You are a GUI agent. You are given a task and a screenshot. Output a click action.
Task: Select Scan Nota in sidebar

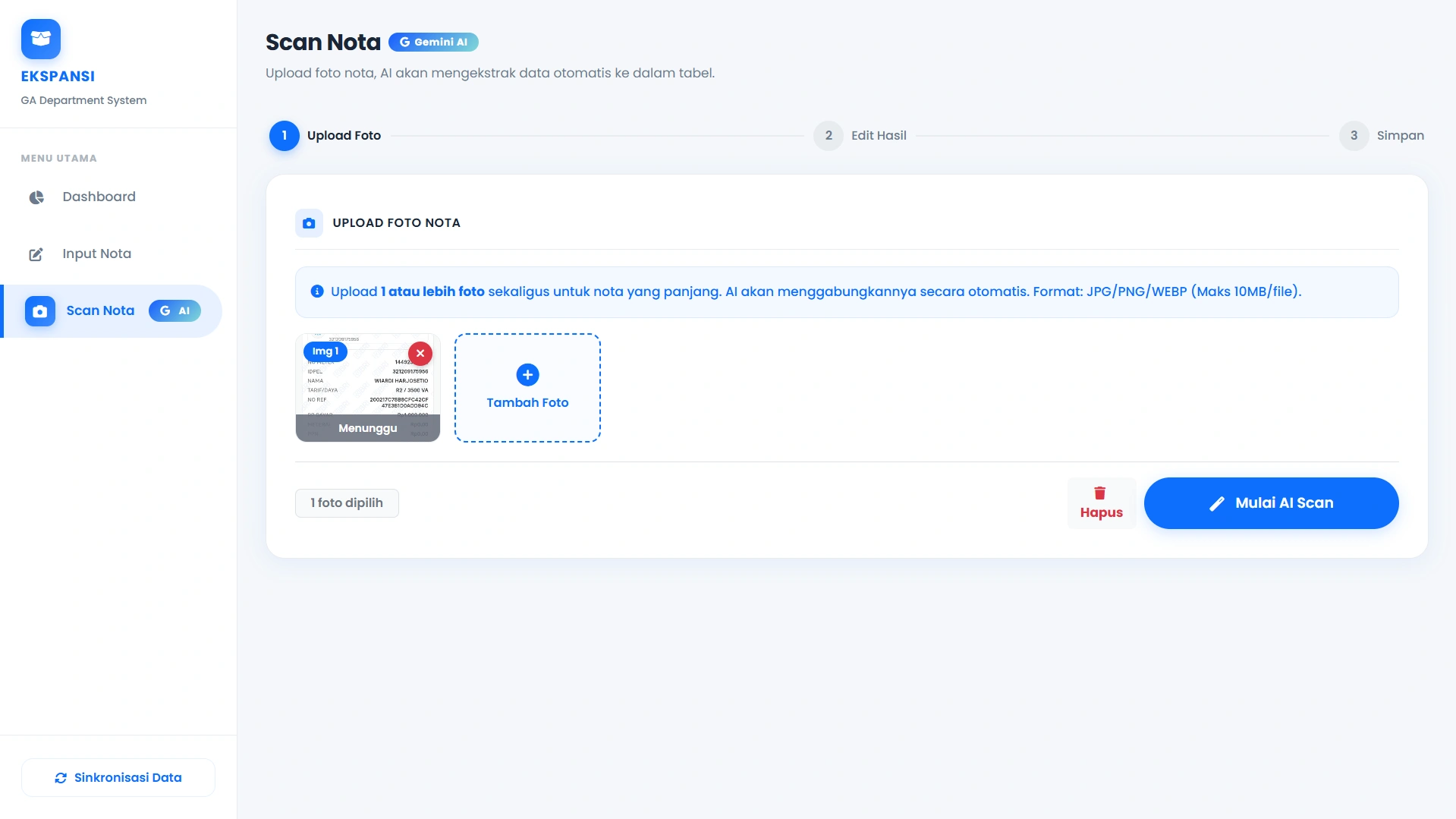(112, 311)
